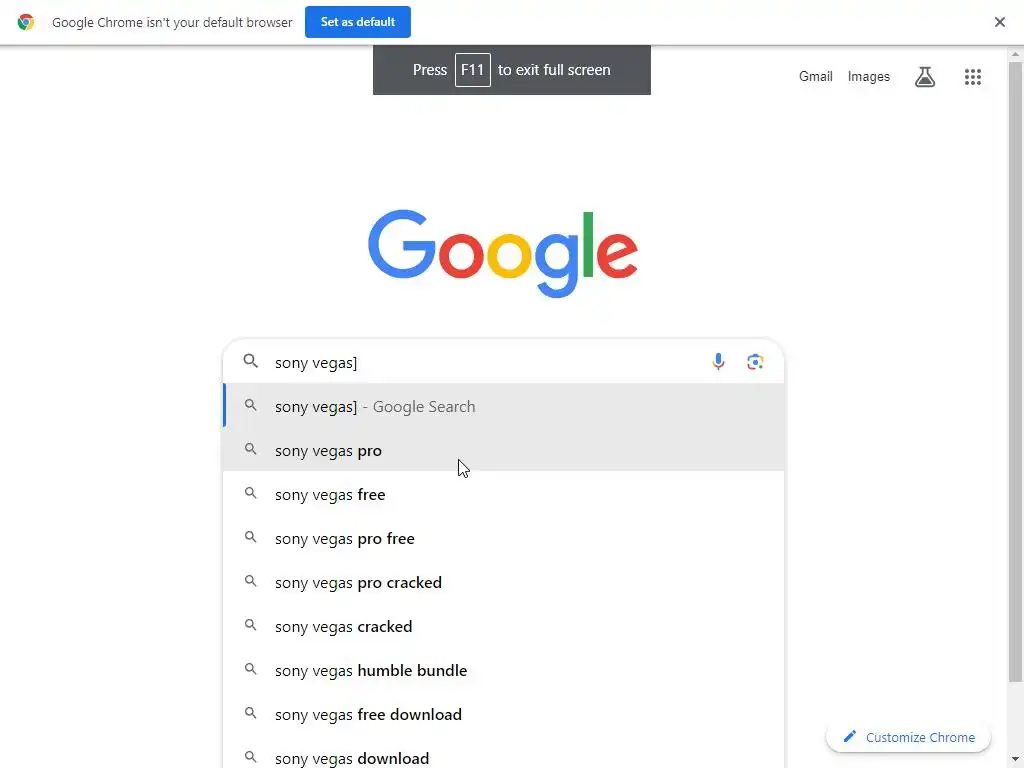Dismiss the default browser notification bar
The image size is (1024, 768).
pyautogui.click(x=999, y=22)
